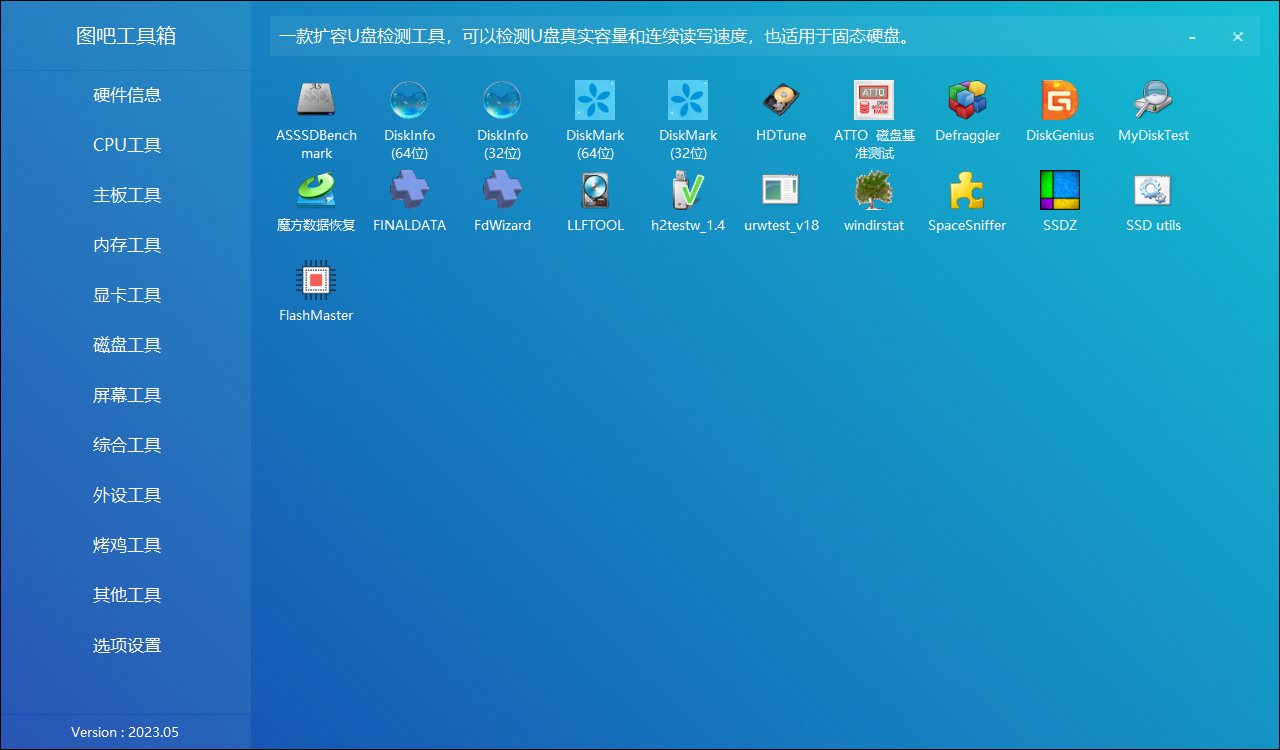Go to 内存工具 section
The width and height of the screenshot is (1280, 750).
click(x=126, y=245)
